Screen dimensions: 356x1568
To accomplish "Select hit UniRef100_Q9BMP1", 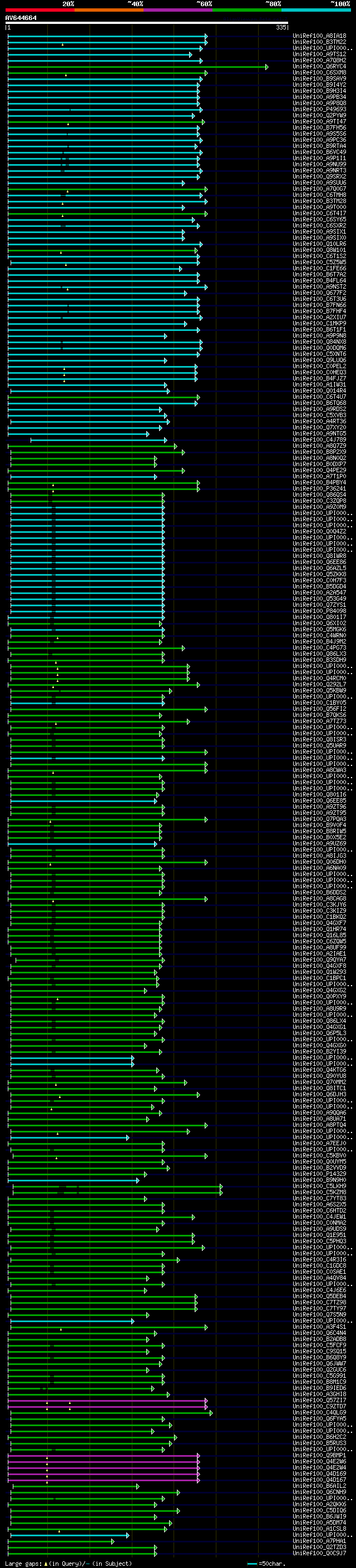I will 319,1456.
